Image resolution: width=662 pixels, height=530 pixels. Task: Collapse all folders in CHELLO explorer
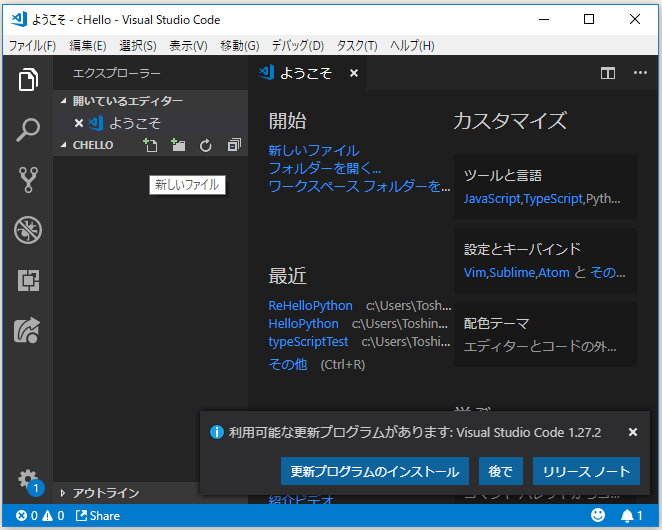(234, 145)
